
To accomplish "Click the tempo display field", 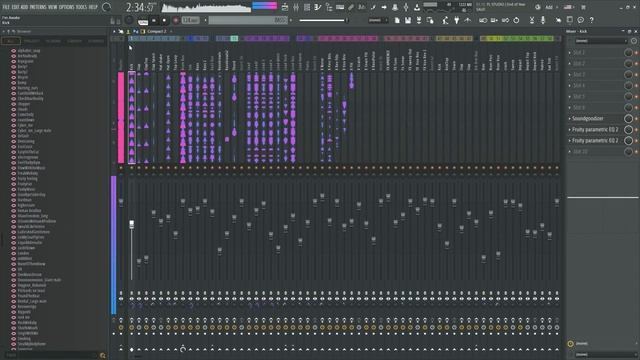I will click(191, 20).
